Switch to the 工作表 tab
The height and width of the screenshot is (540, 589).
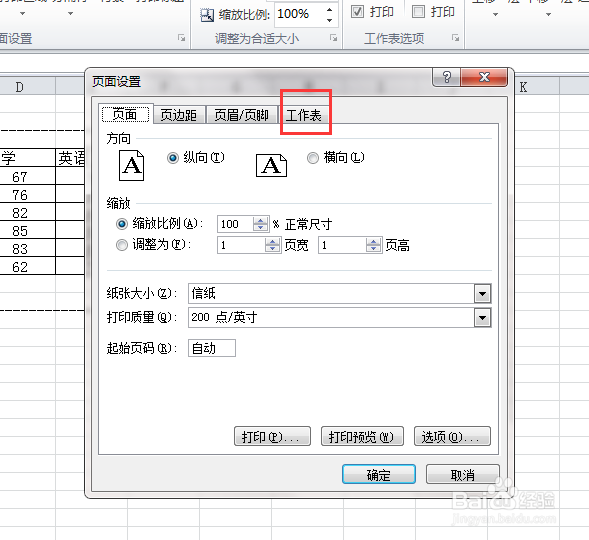click(304, 115)
